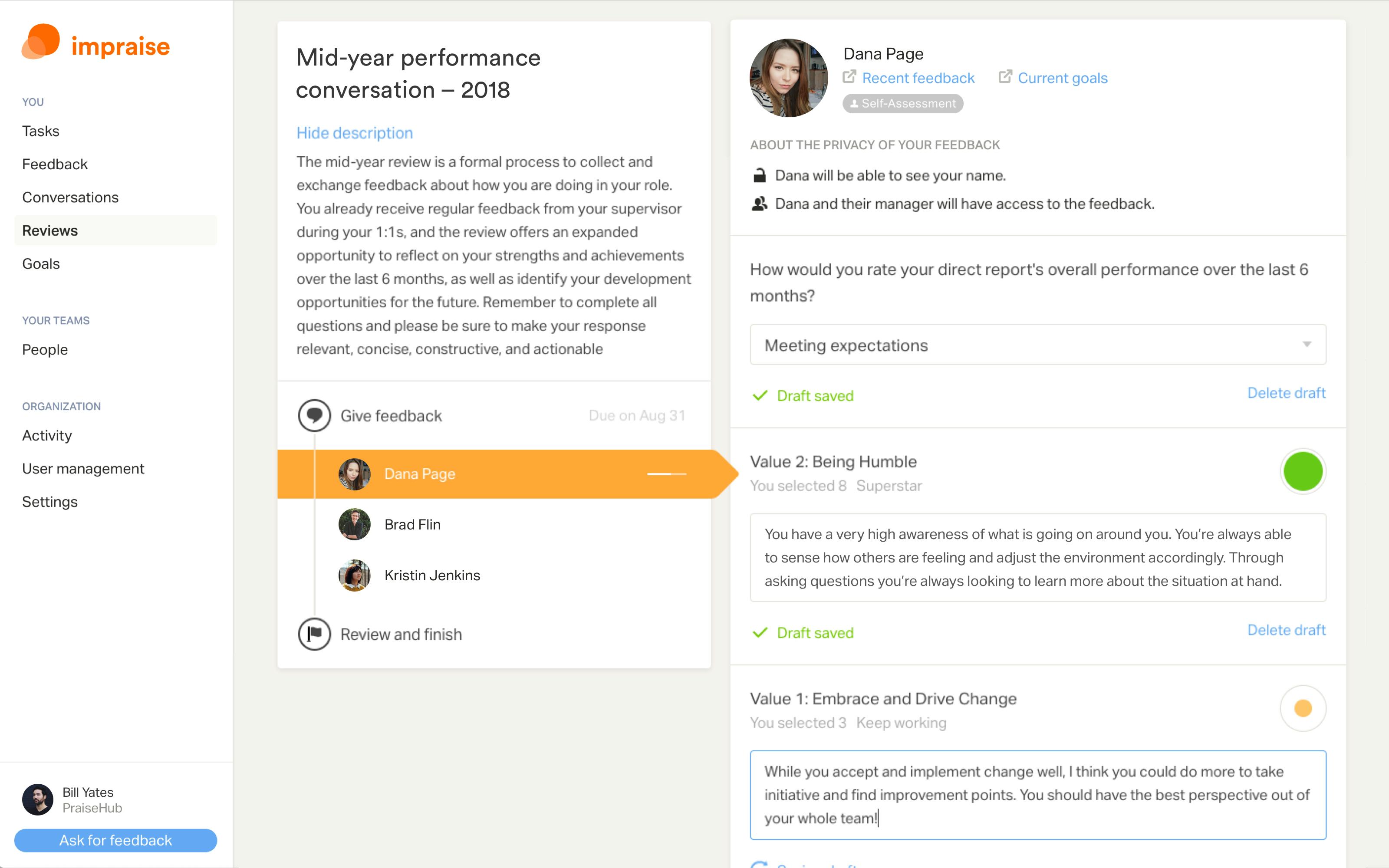This screenshot has height=868, width=1389.
Task: Click Reviews in the left sidebar
Action: [x=50, y=229]
